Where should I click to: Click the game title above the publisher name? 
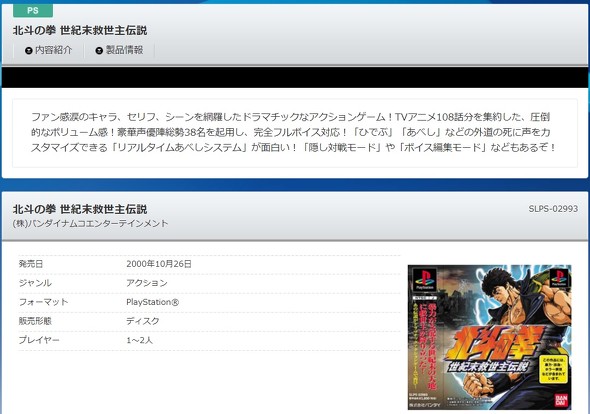(80, 209)
